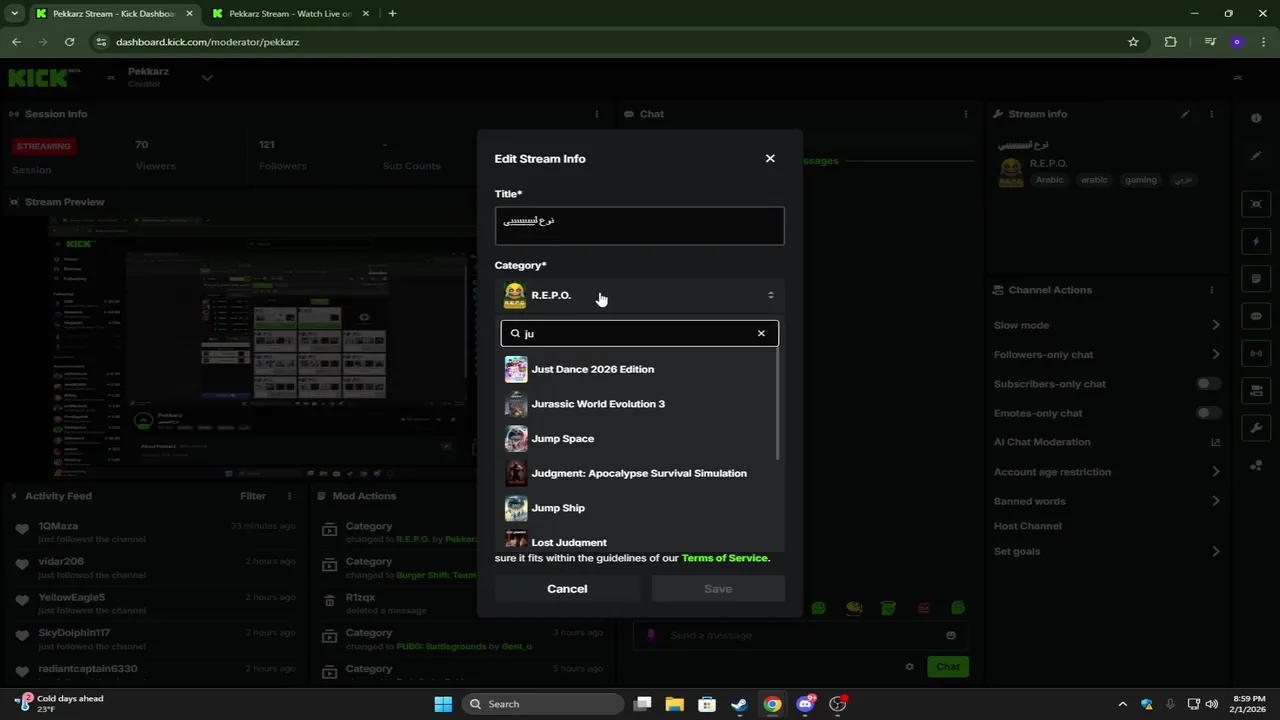Click the category list scrollbar
Viewport: 1280px width, 720px height.
pyautogui.click(x=777, y=405)
